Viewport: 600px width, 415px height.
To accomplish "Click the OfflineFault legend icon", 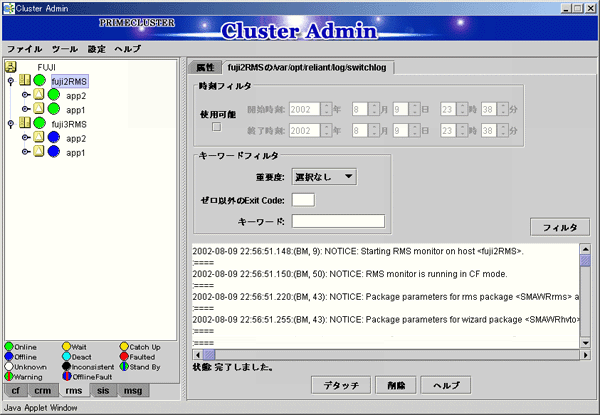I will [x=67, y=376].
